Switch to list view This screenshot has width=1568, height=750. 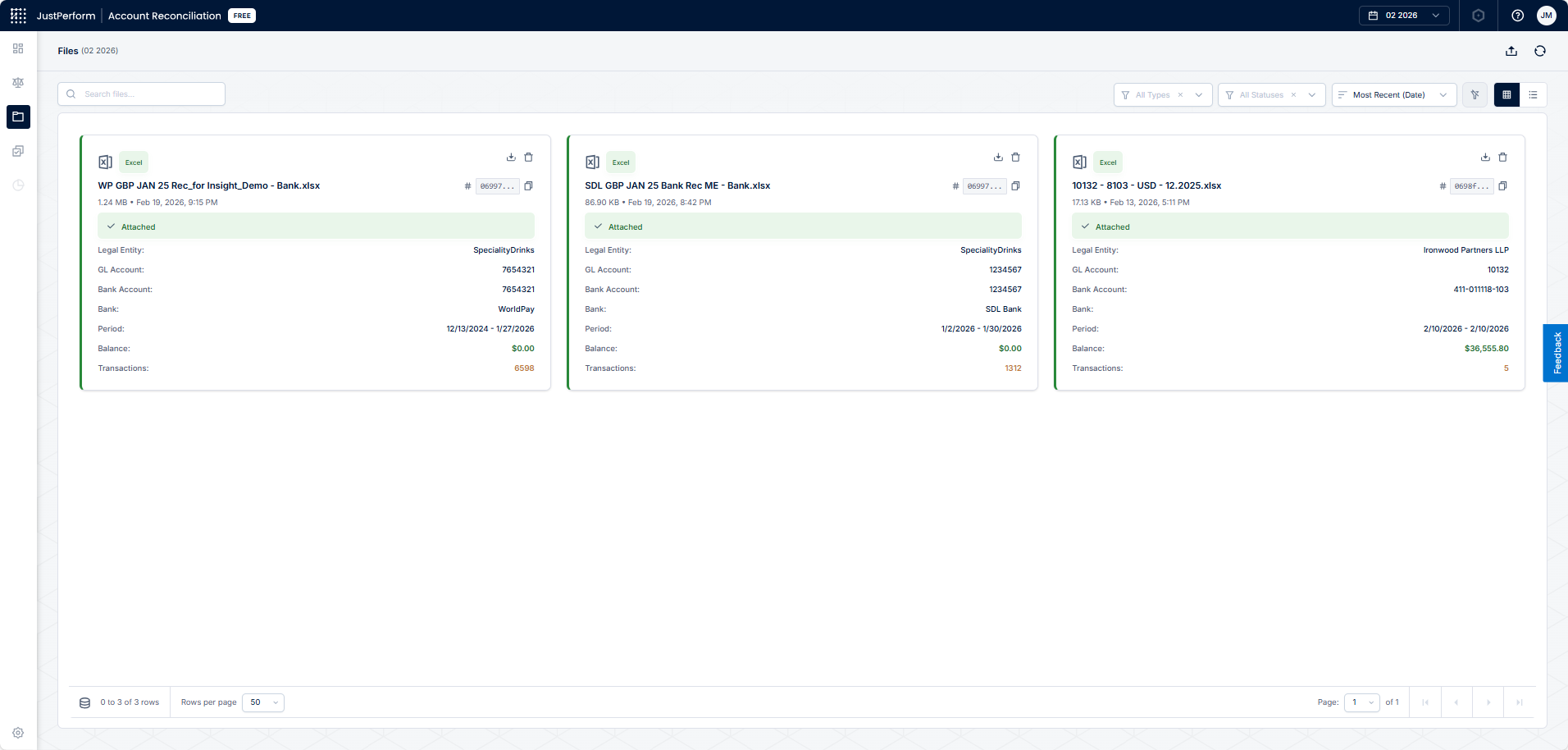tap(1533, 95)
